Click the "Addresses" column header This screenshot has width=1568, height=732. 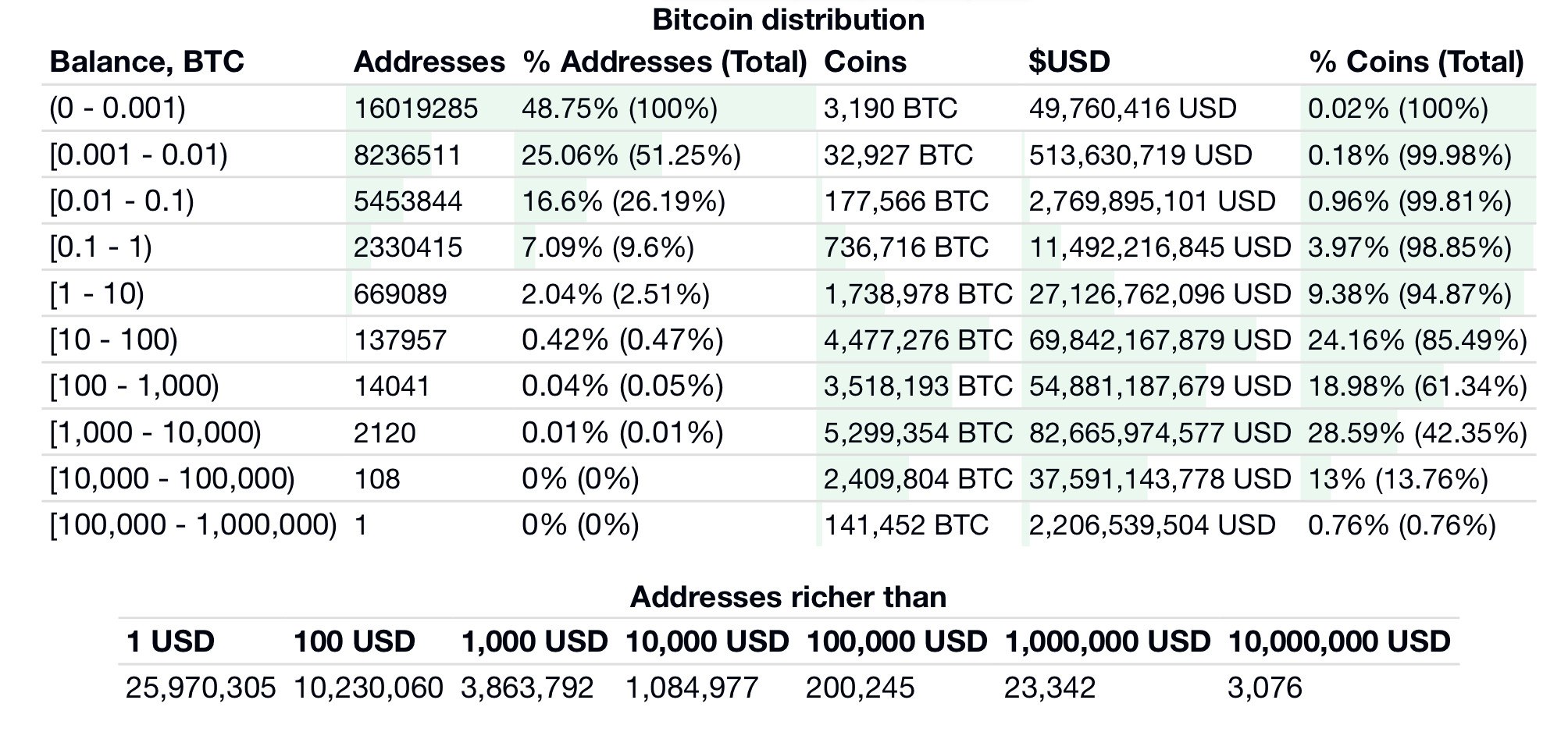429,62
